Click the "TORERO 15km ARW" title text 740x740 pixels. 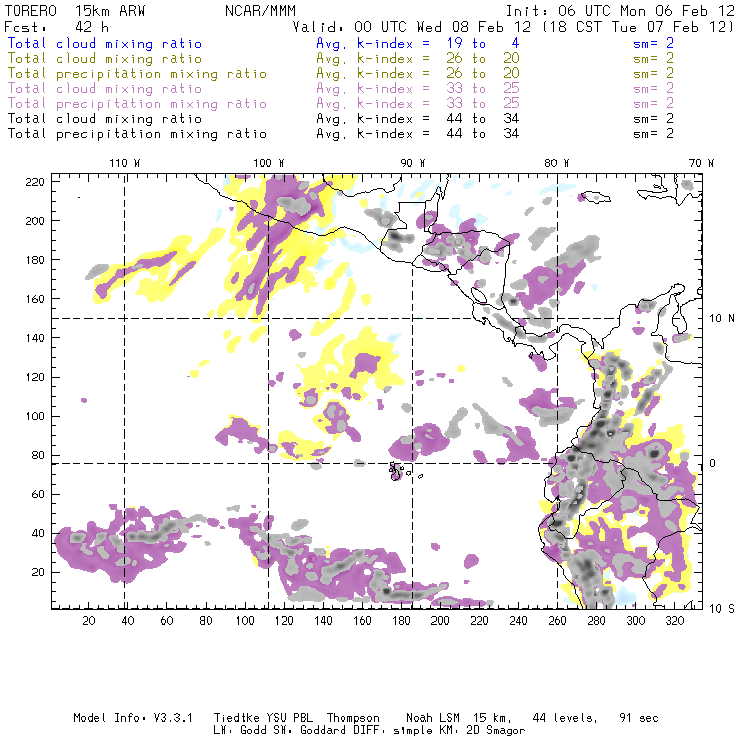click(75, 11)
